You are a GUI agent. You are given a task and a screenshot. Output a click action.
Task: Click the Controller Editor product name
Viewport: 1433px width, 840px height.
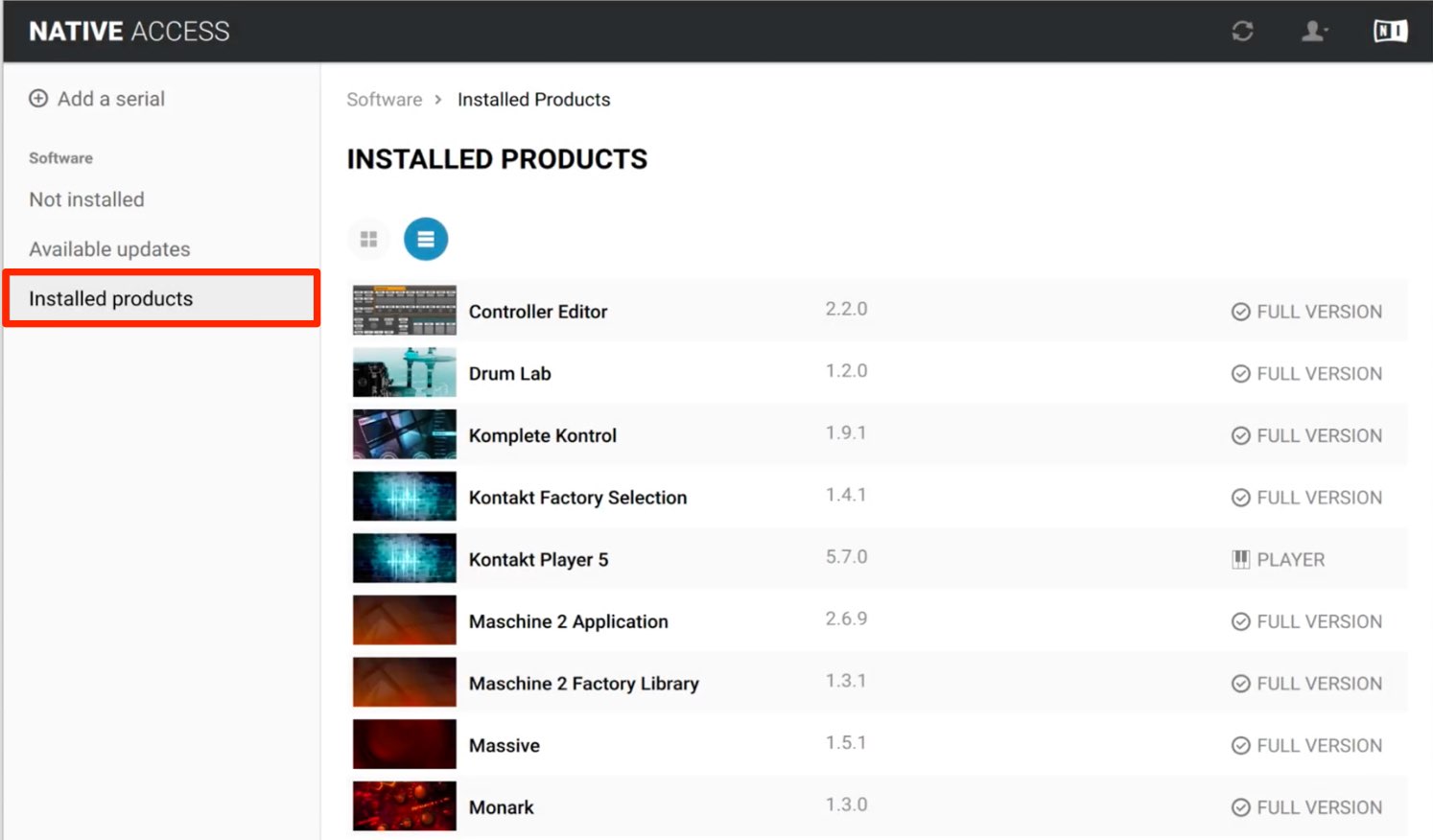[538, 312]
